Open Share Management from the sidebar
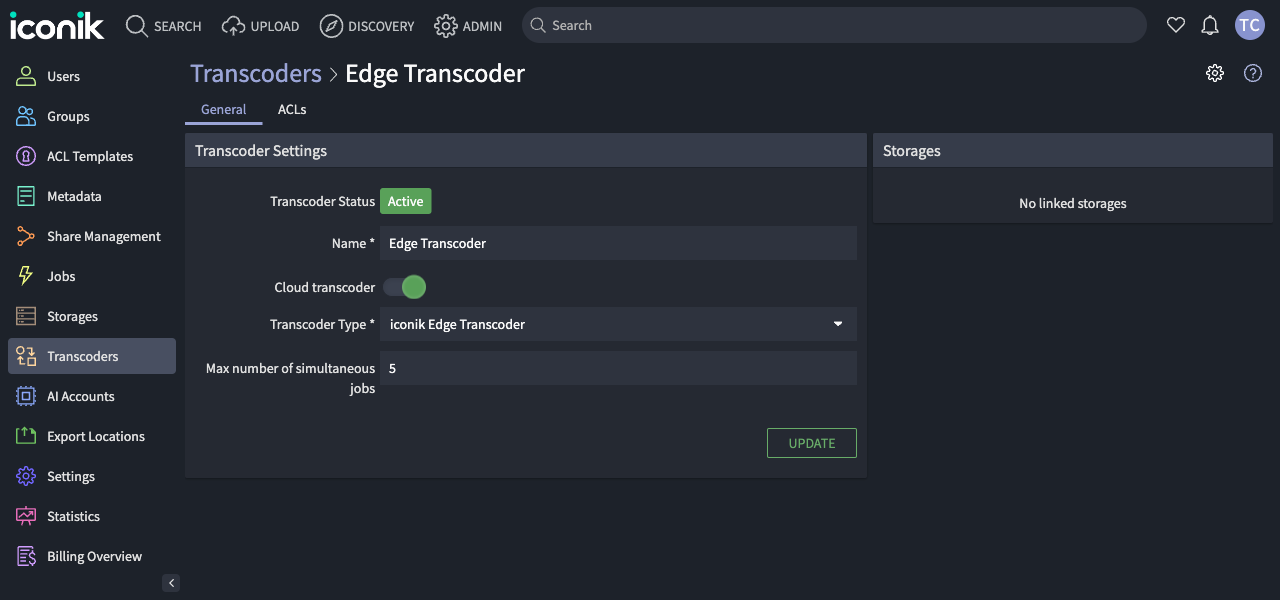The width and height of the screenshot is (1280, 600). 104,236
